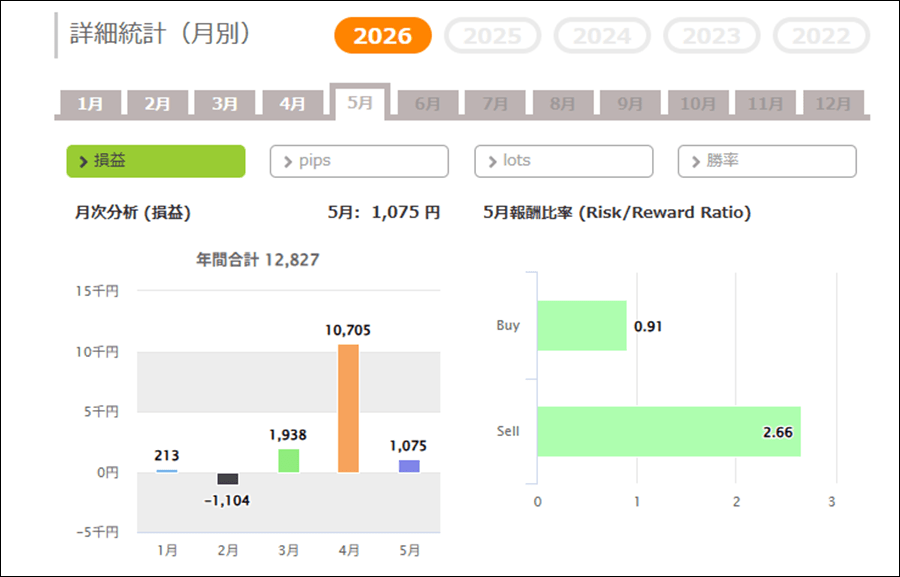Screen dimensions: 900x577
Task: Click the green March bar 1,938
Action: click(289, 461)
